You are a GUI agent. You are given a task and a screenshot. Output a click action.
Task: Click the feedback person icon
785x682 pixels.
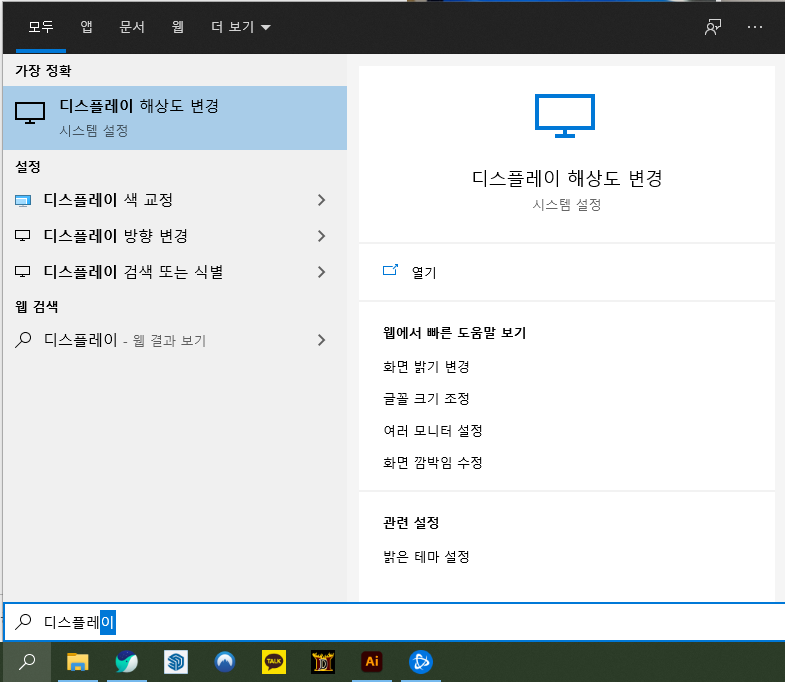[713, 27]
